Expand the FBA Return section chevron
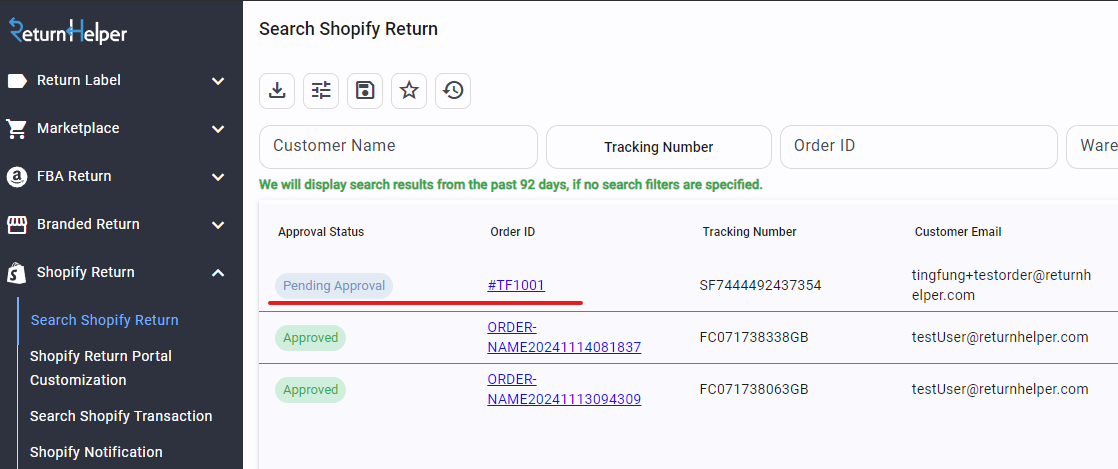Screen dimensions: 1118x469 coord(218,177)
